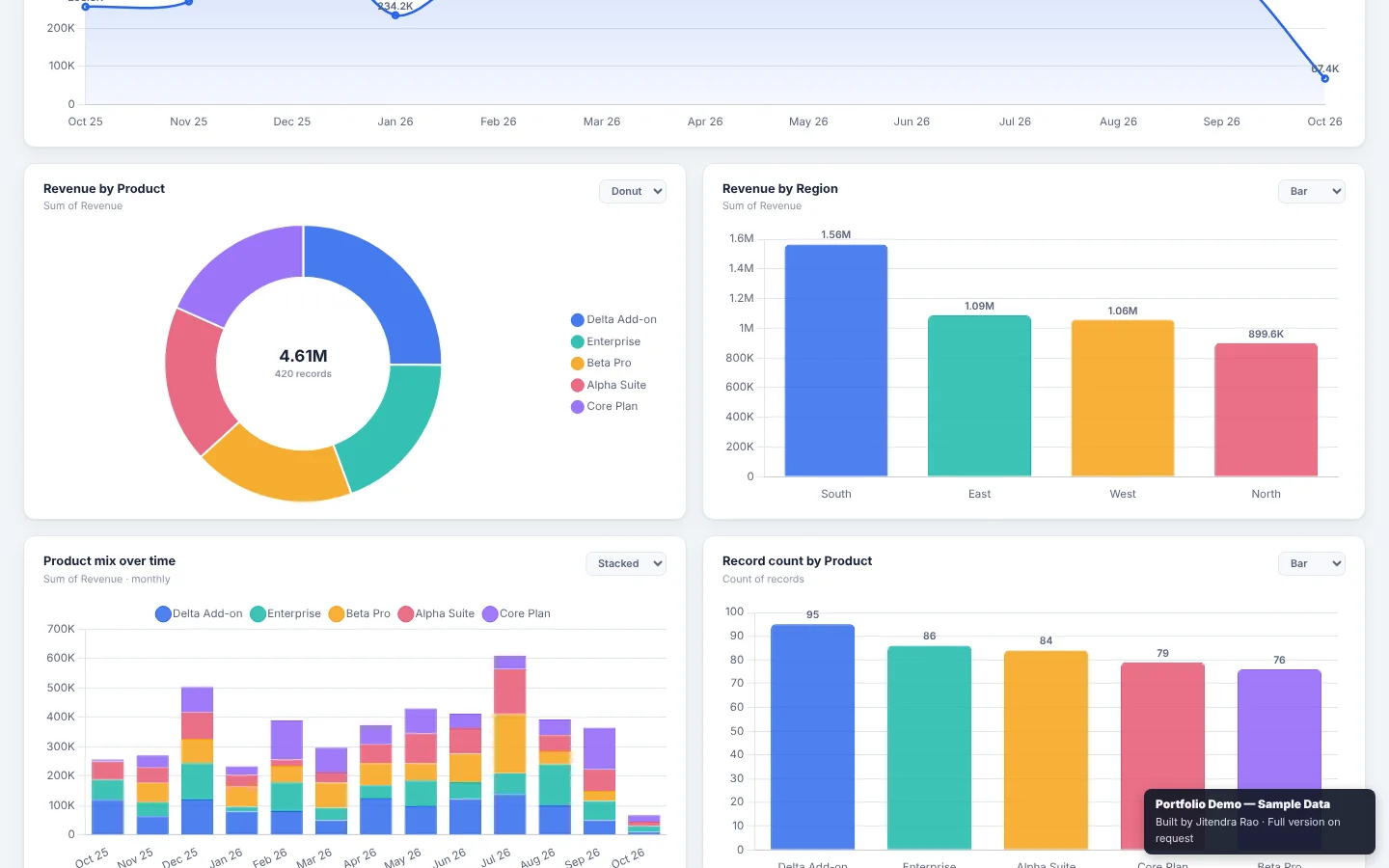The image size is (1389, 868).
Task: Open the Donut chart type dropdown
Action: point(633,191)
